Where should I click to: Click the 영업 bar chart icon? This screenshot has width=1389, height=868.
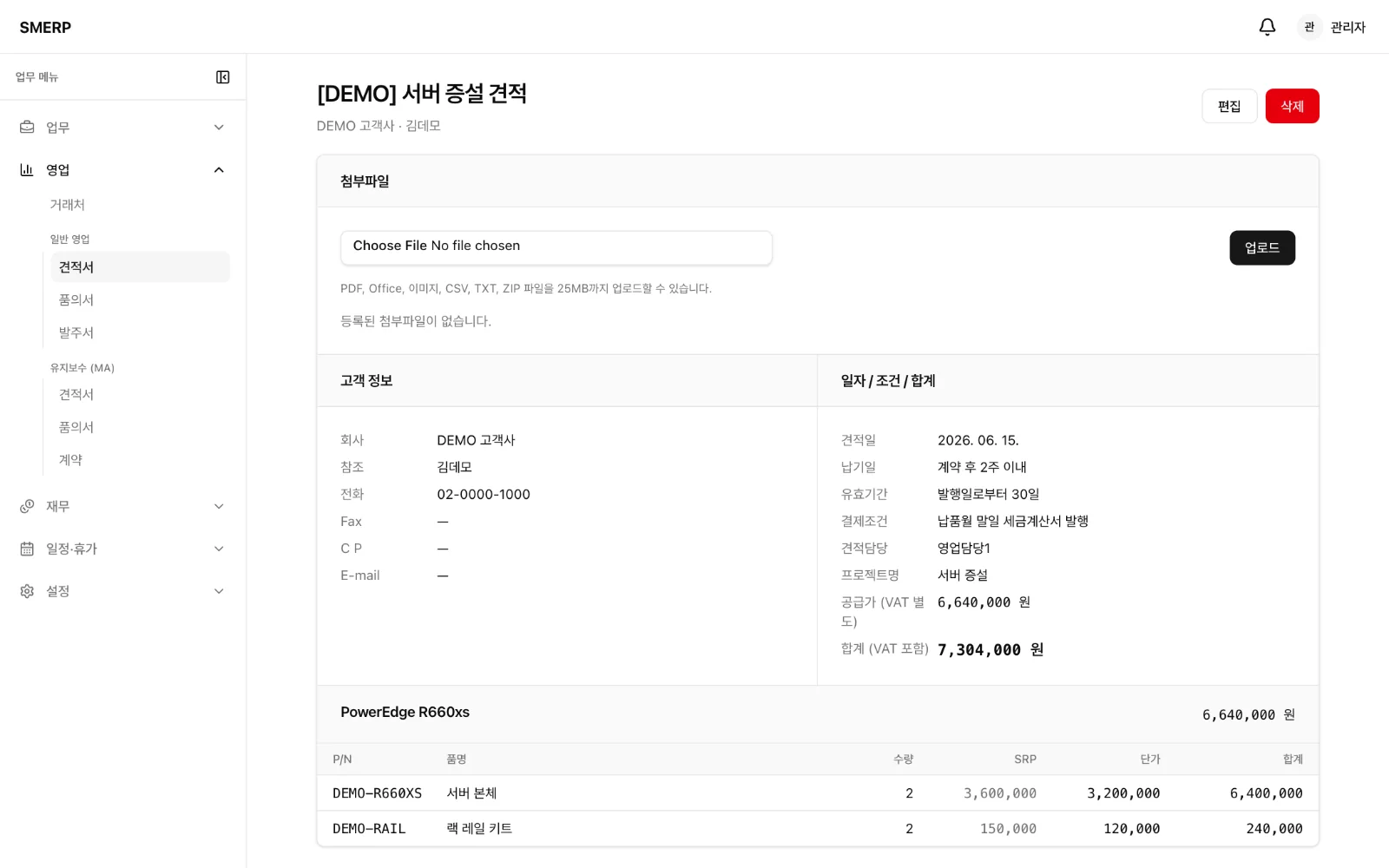tap(27, 169)
